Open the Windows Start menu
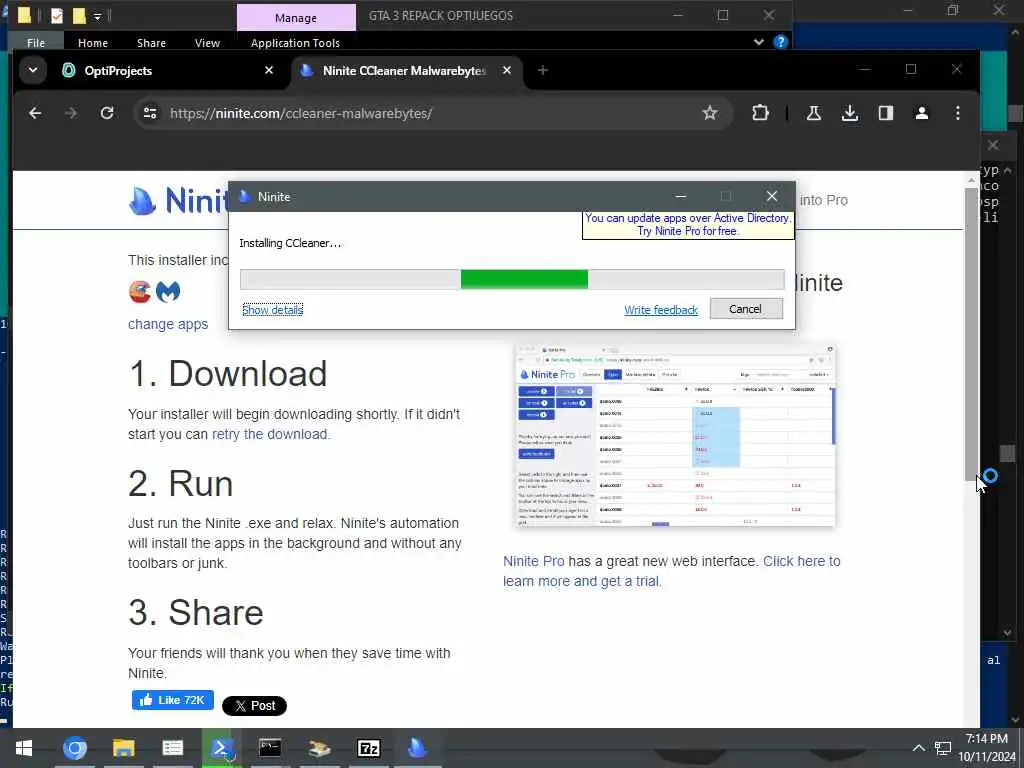 click(x=24, y=748)
